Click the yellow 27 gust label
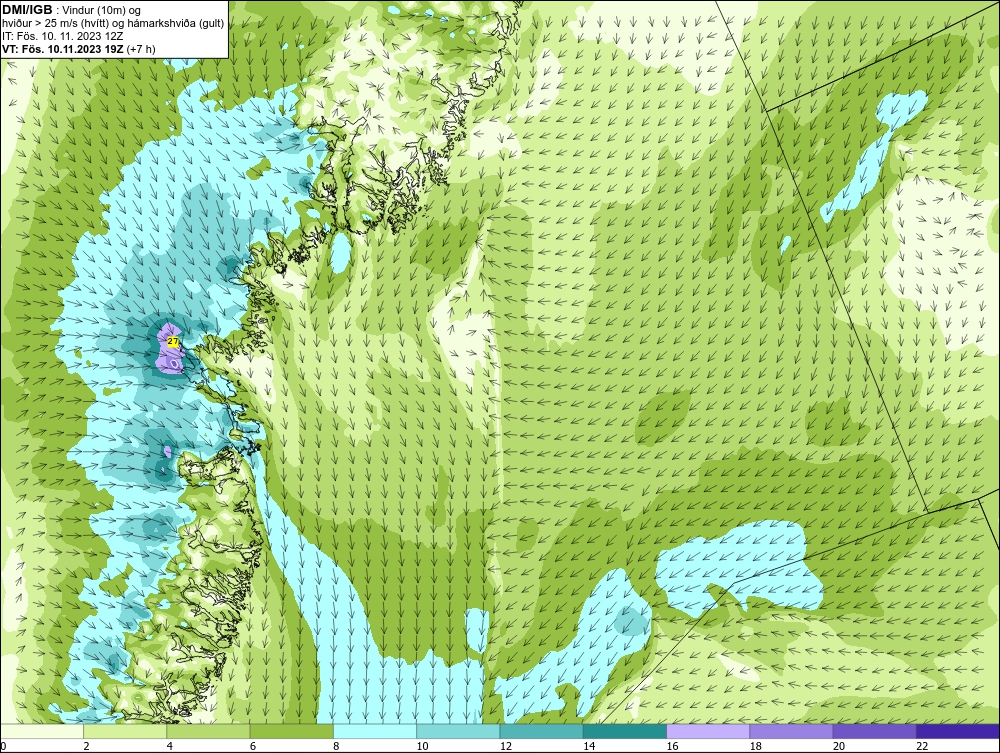The width and height of the screenshot is (1000, 753). pyautogui.click(x=173, y=342)
